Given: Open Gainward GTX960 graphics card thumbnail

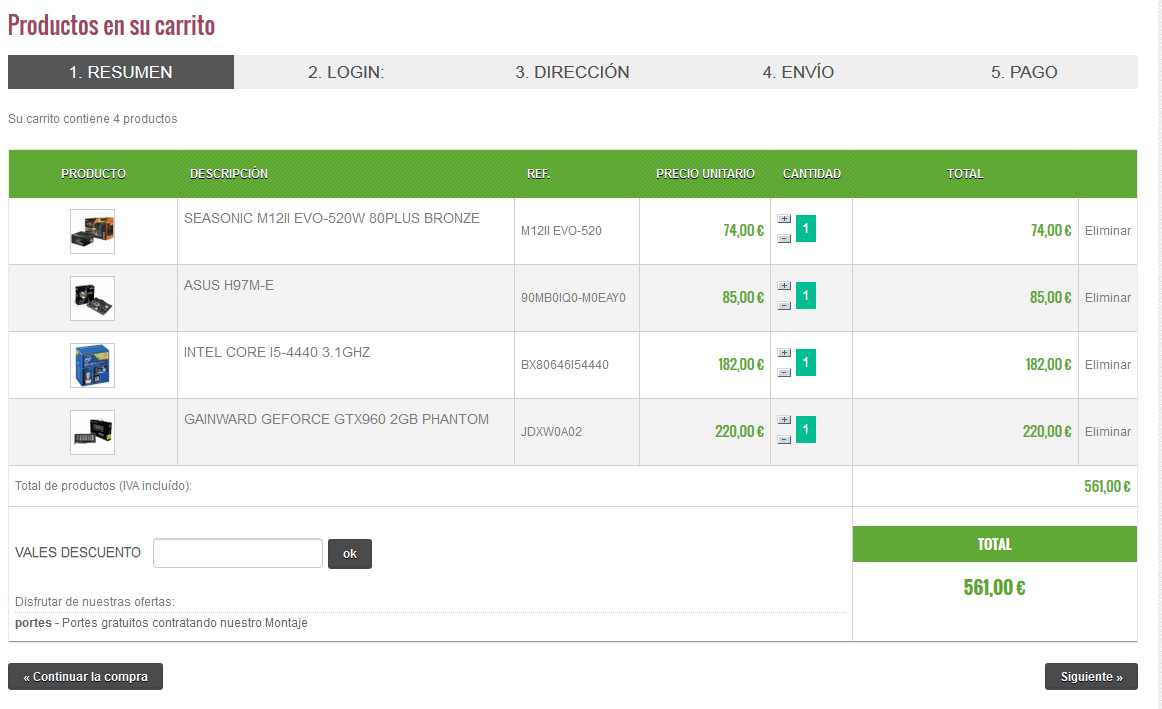Looking at the screenshot, I should [93, 432].
